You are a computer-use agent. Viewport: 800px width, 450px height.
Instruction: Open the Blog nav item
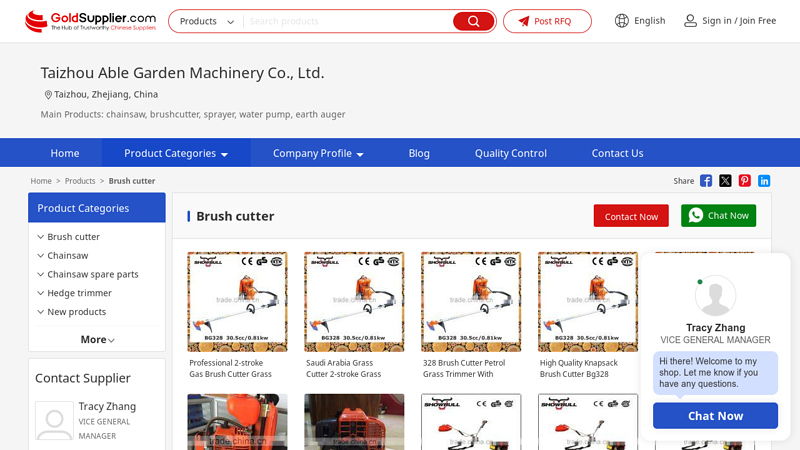click(419, 153)
